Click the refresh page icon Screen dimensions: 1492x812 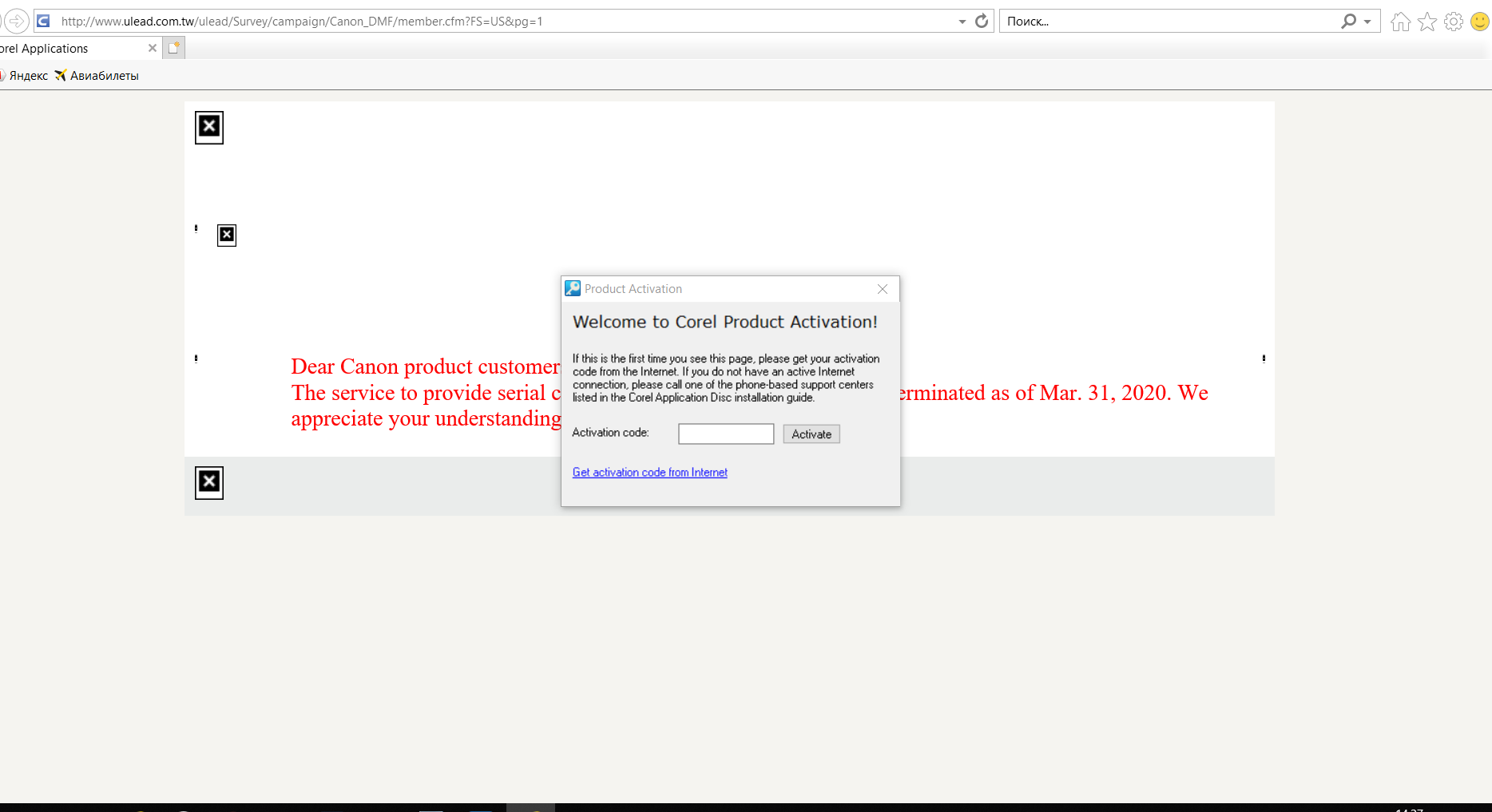(x=982, y=21)
